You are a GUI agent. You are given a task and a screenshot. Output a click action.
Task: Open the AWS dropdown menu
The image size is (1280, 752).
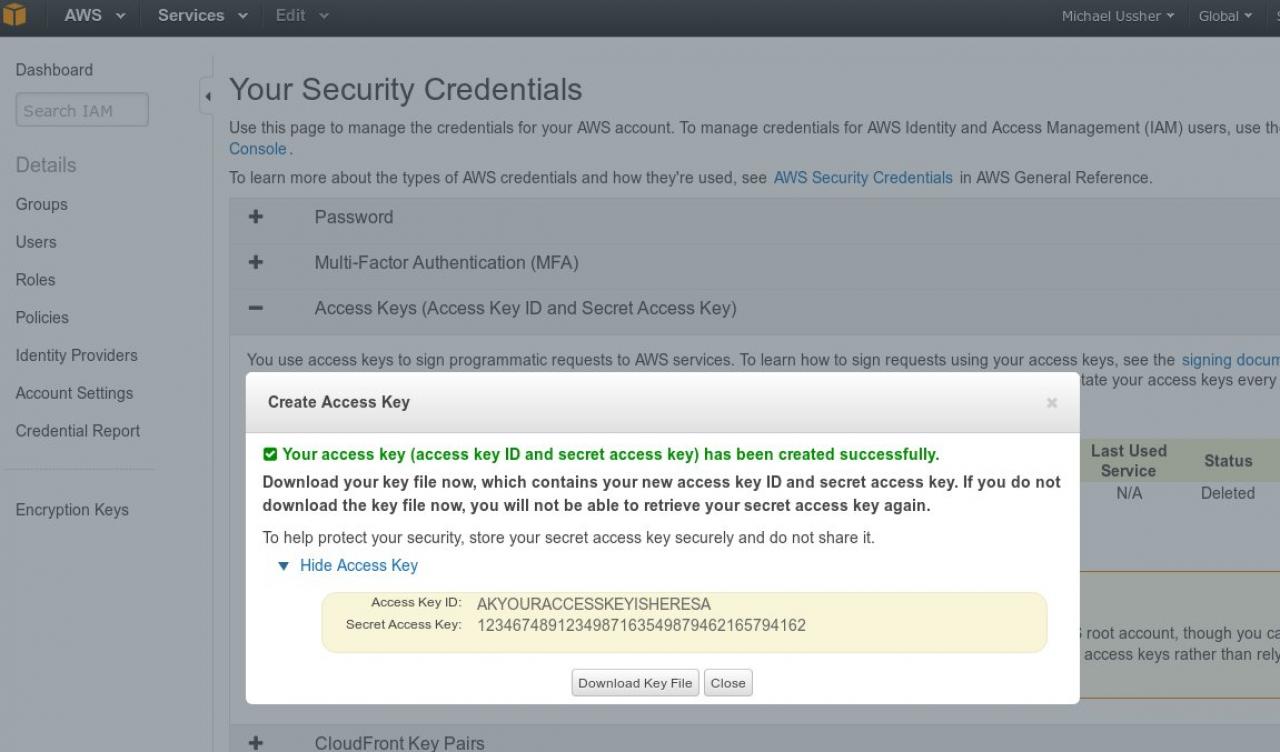click(x=95, y=16)
